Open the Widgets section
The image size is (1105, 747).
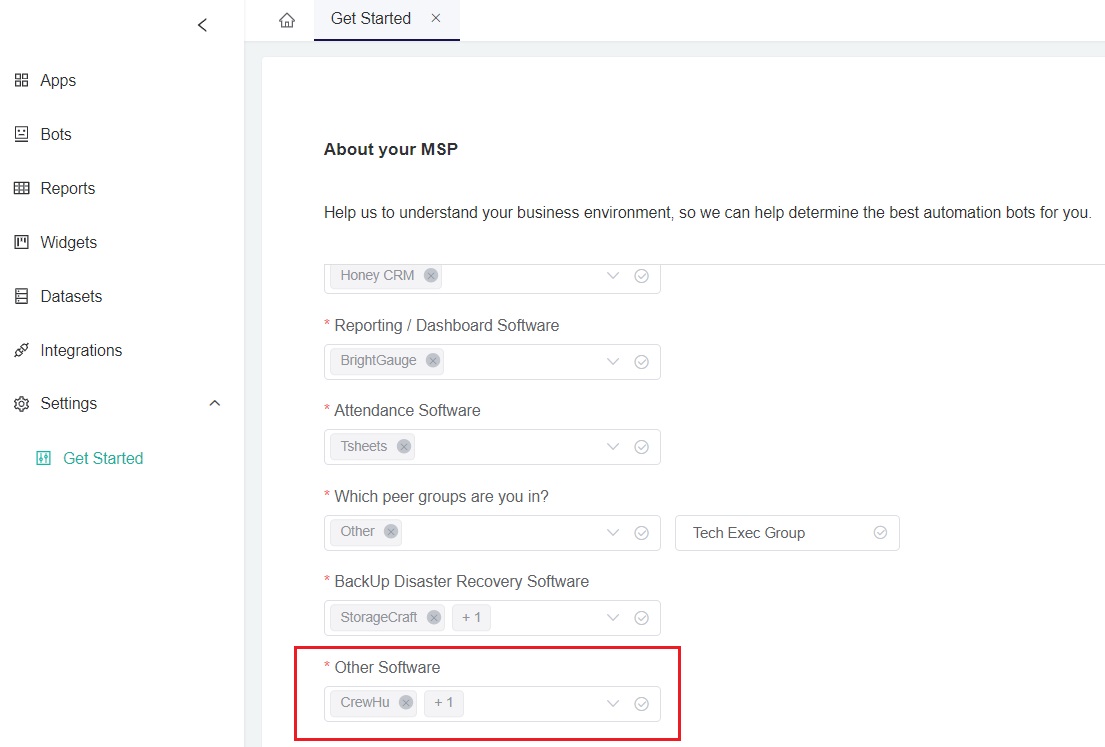click(x=68, y=242)
